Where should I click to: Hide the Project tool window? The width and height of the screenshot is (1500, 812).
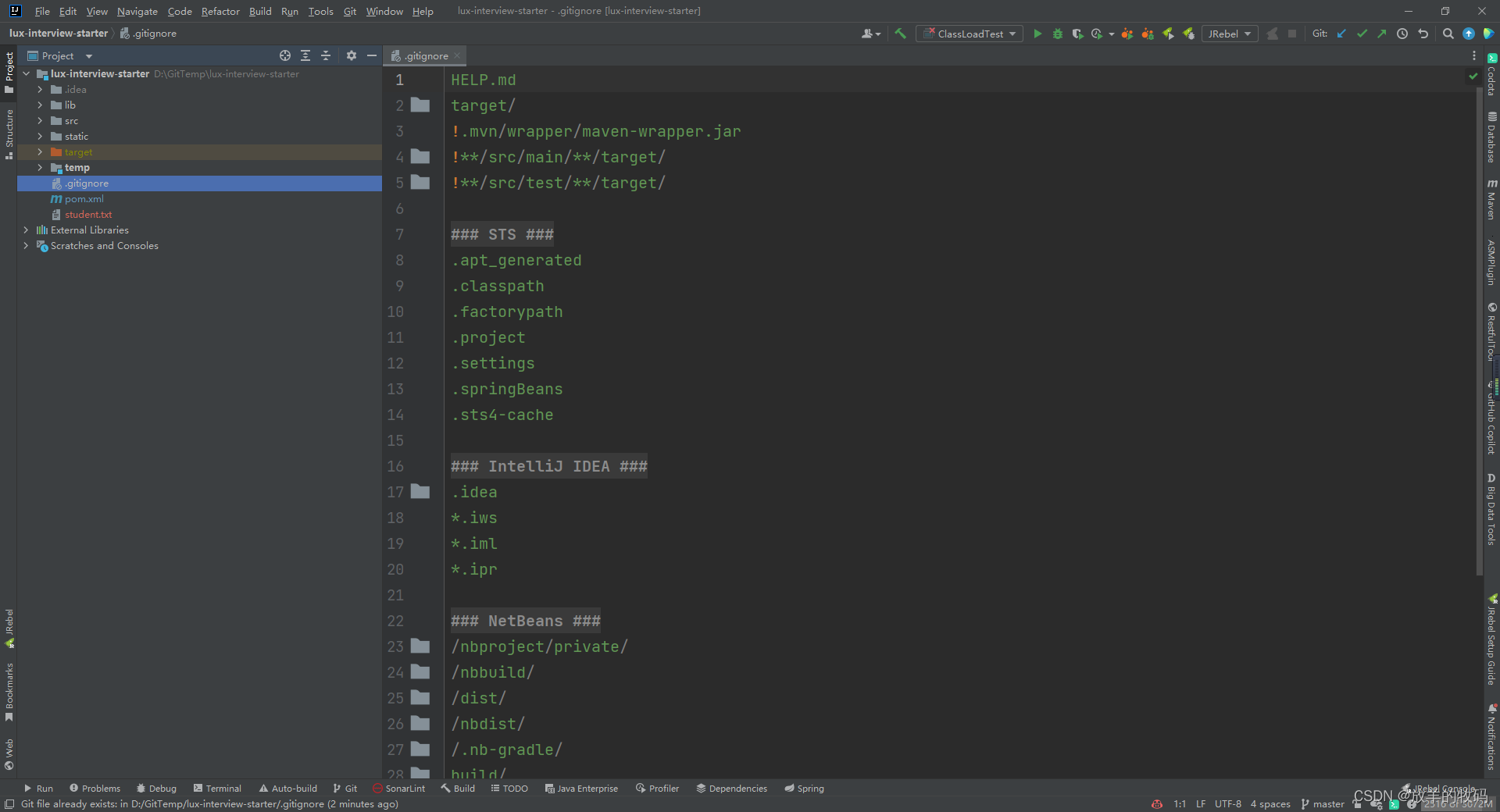pyautogui.click(x=372, y=55)
